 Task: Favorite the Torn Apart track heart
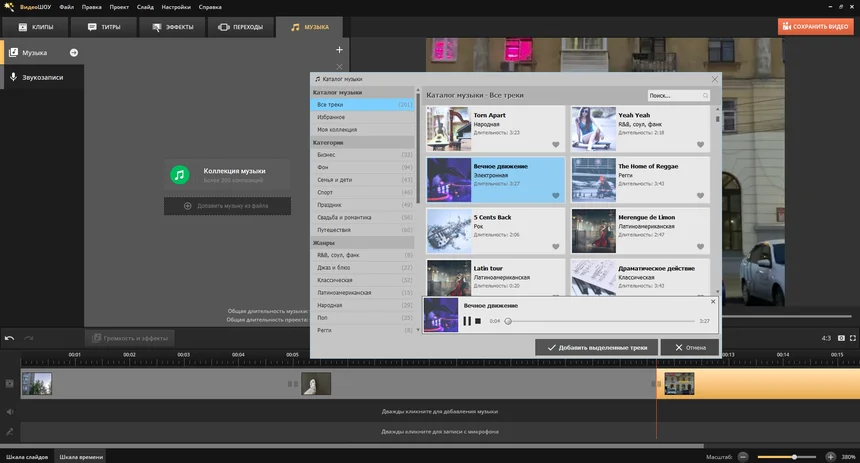pyautogui.click(x=556, y=145)
